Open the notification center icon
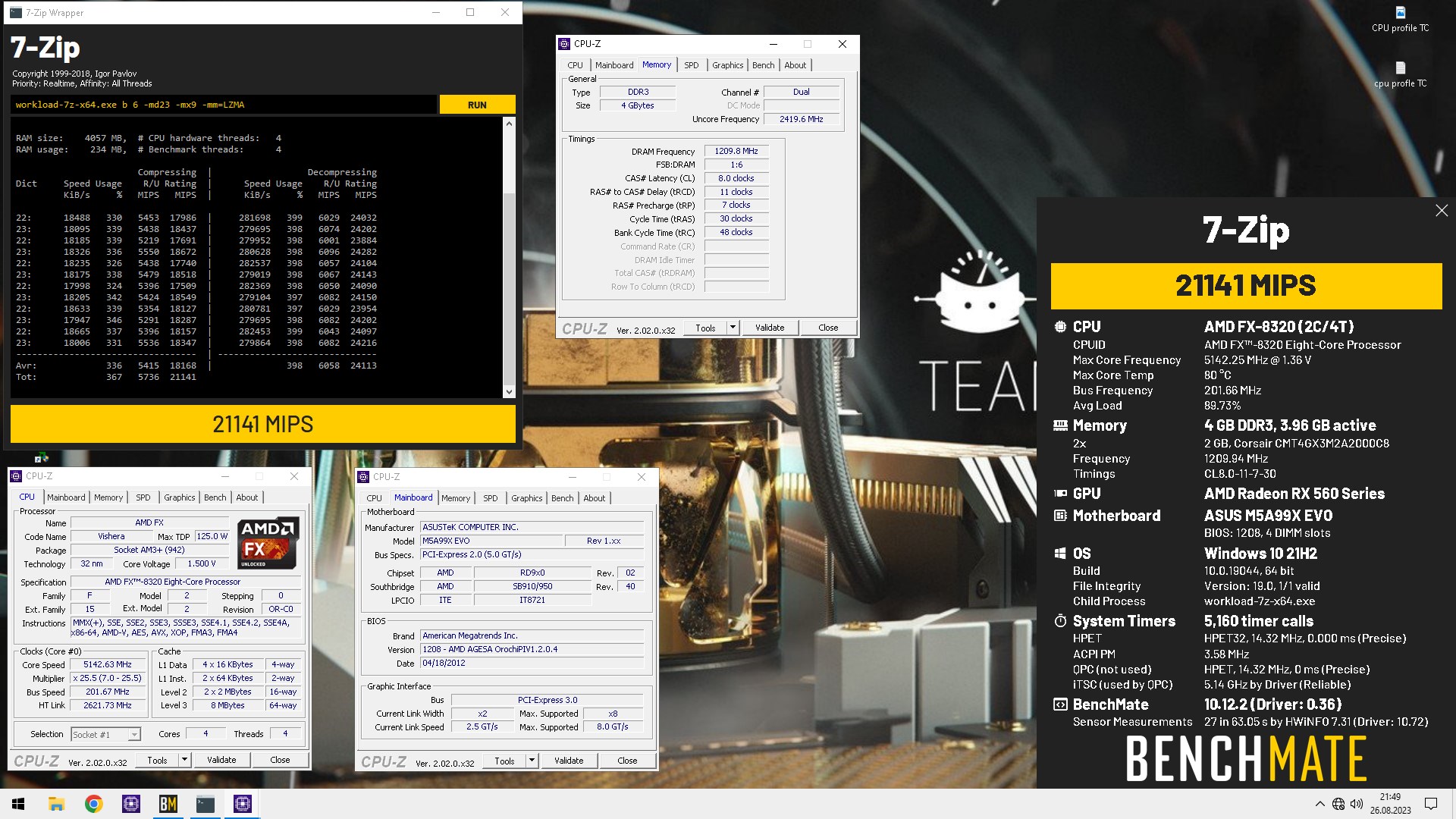1456x819 pixels. pyautogui.click(x=1431, y=804)
